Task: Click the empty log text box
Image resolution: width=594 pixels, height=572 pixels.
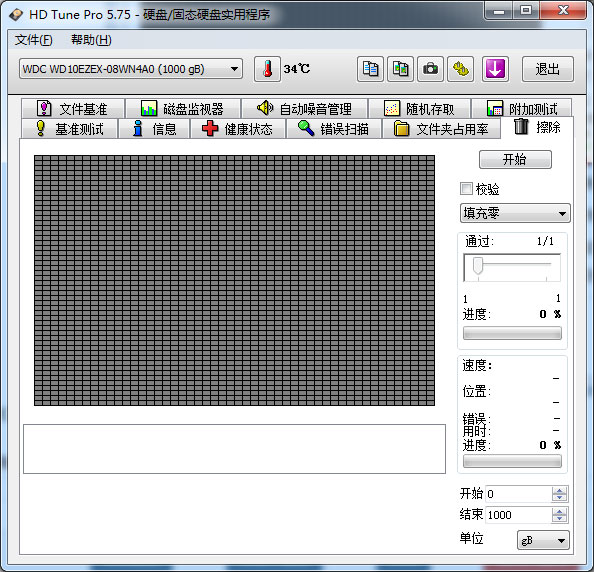Action: click(x=234, y=449)
